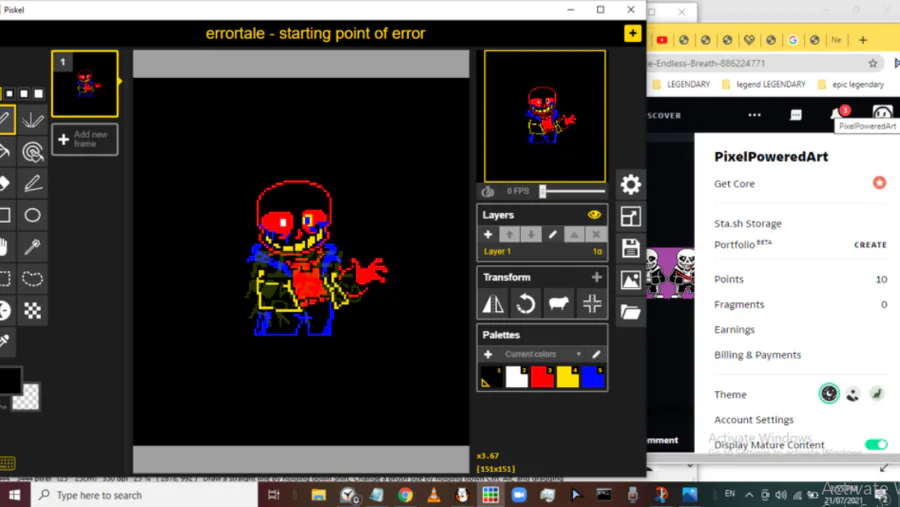
Task: Pick the yellow palette color
Action: (567, 377)
